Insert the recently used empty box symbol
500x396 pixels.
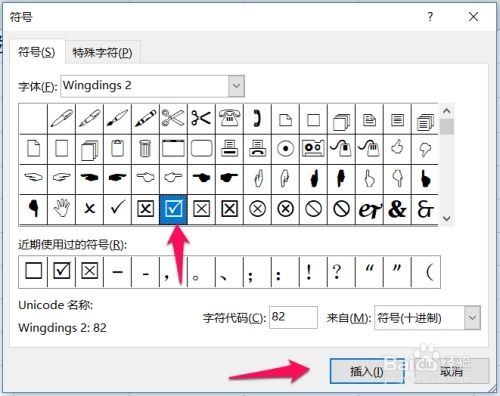[x=33, y=271]
